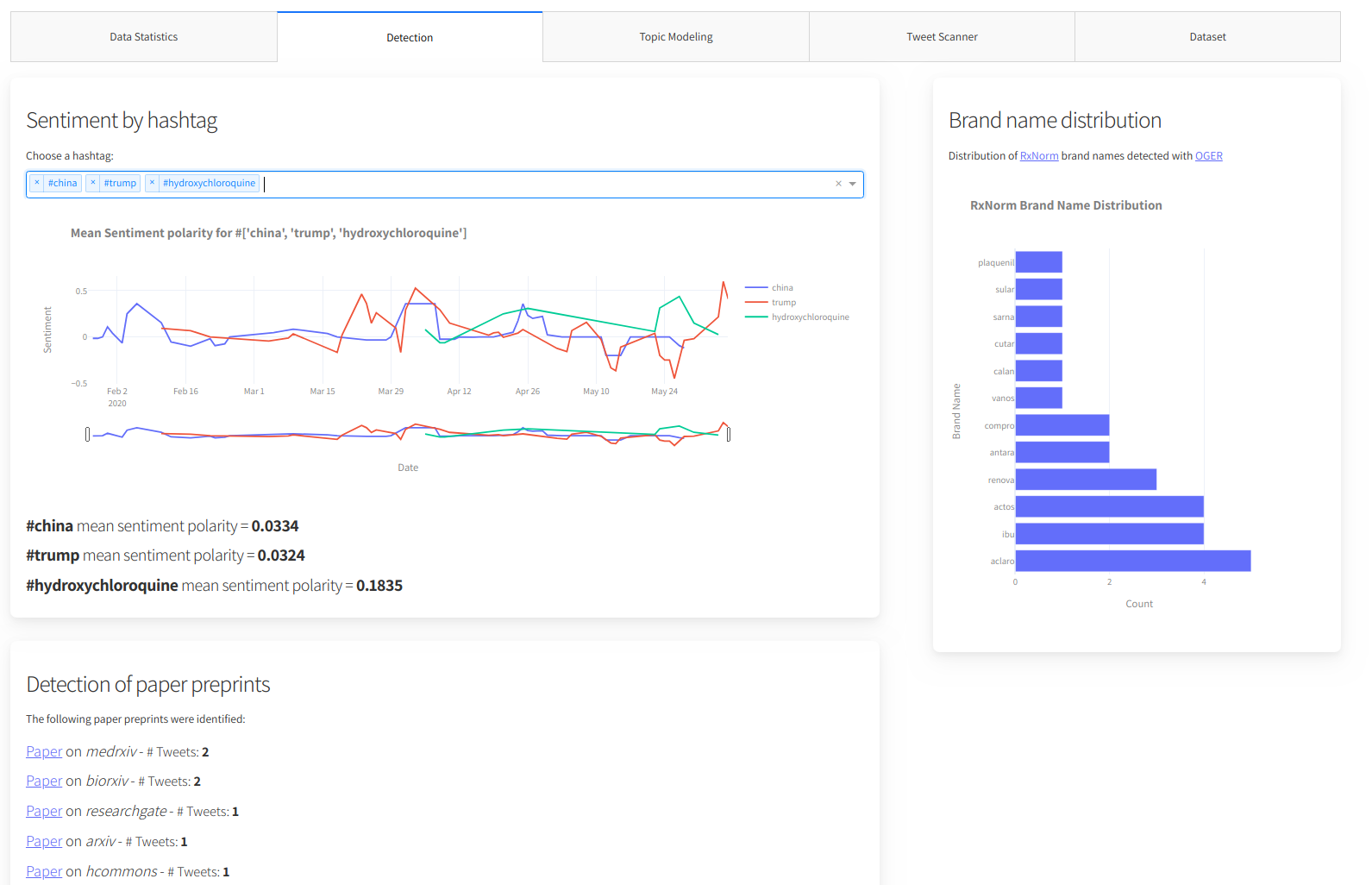The width and height of the screenshot is (1372, 885).
Task: Hide the trump line via legend
Action: (783, 303)
